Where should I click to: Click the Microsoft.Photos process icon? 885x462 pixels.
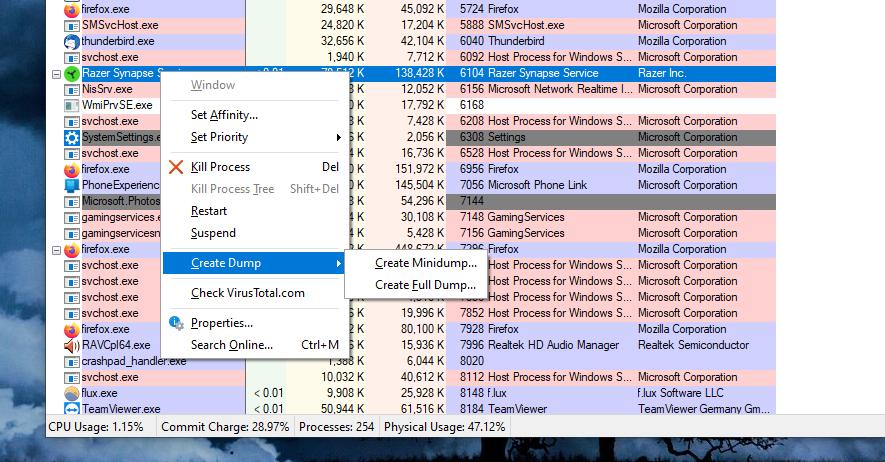[72, 201]
